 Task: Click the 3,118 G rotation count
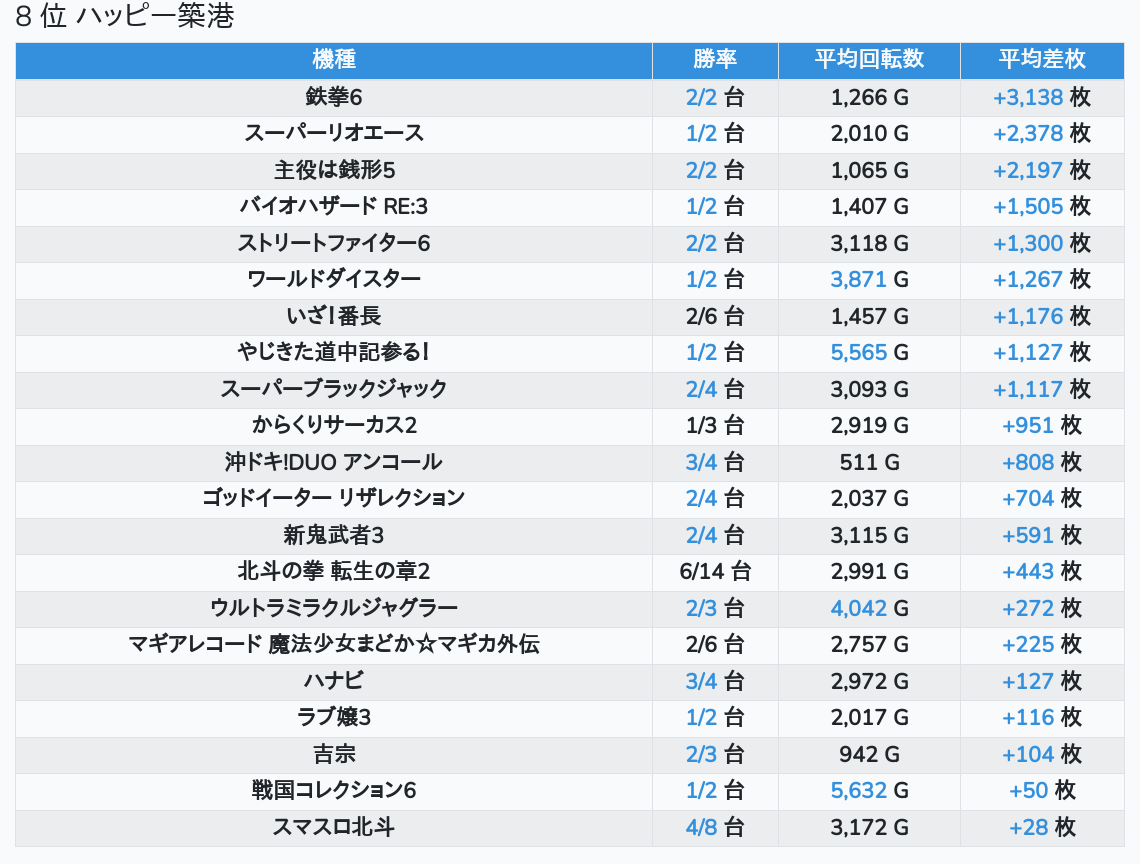(869, 243)
